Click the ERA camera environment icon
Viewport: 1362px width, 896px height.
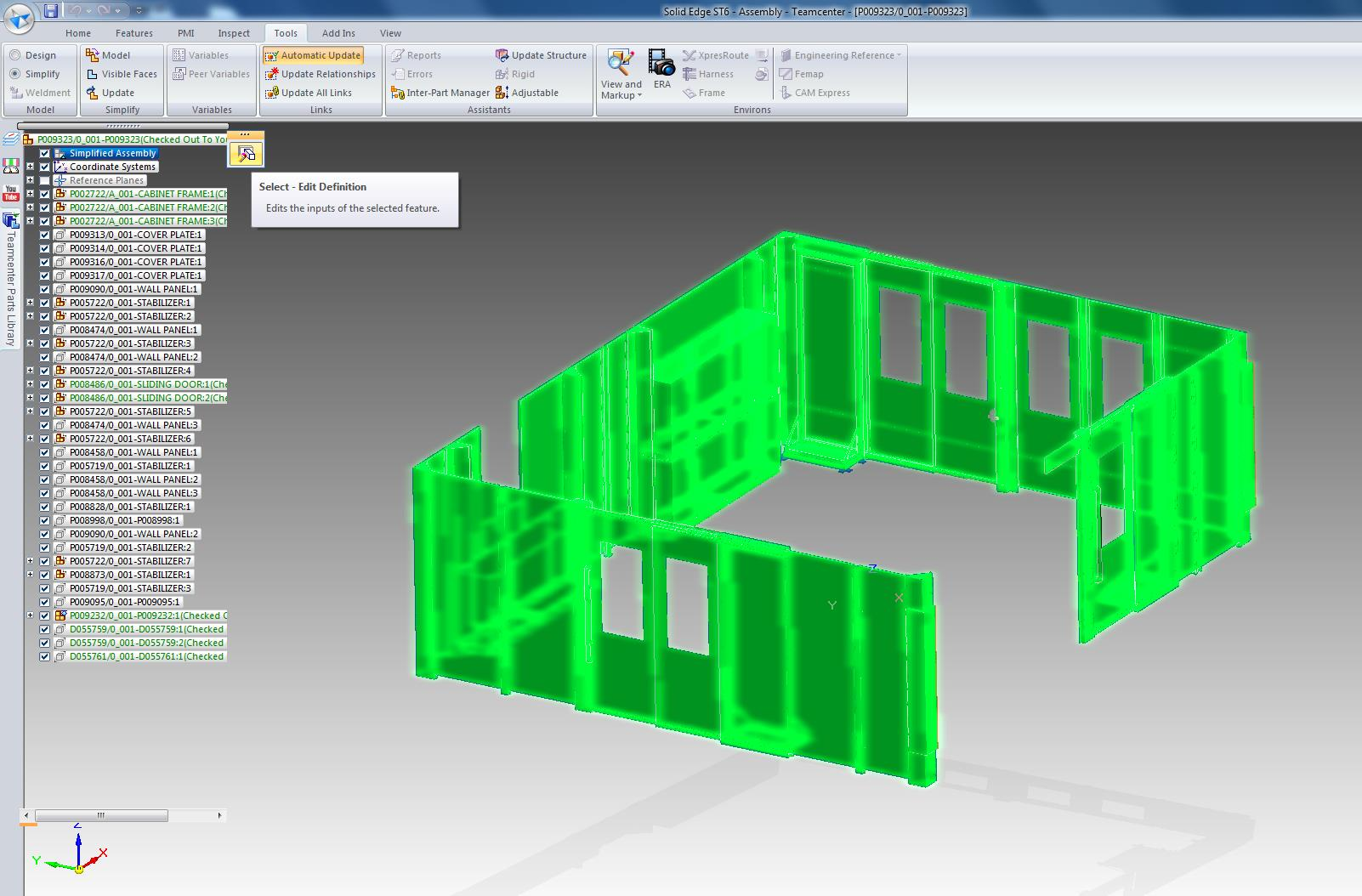[661, 69]
